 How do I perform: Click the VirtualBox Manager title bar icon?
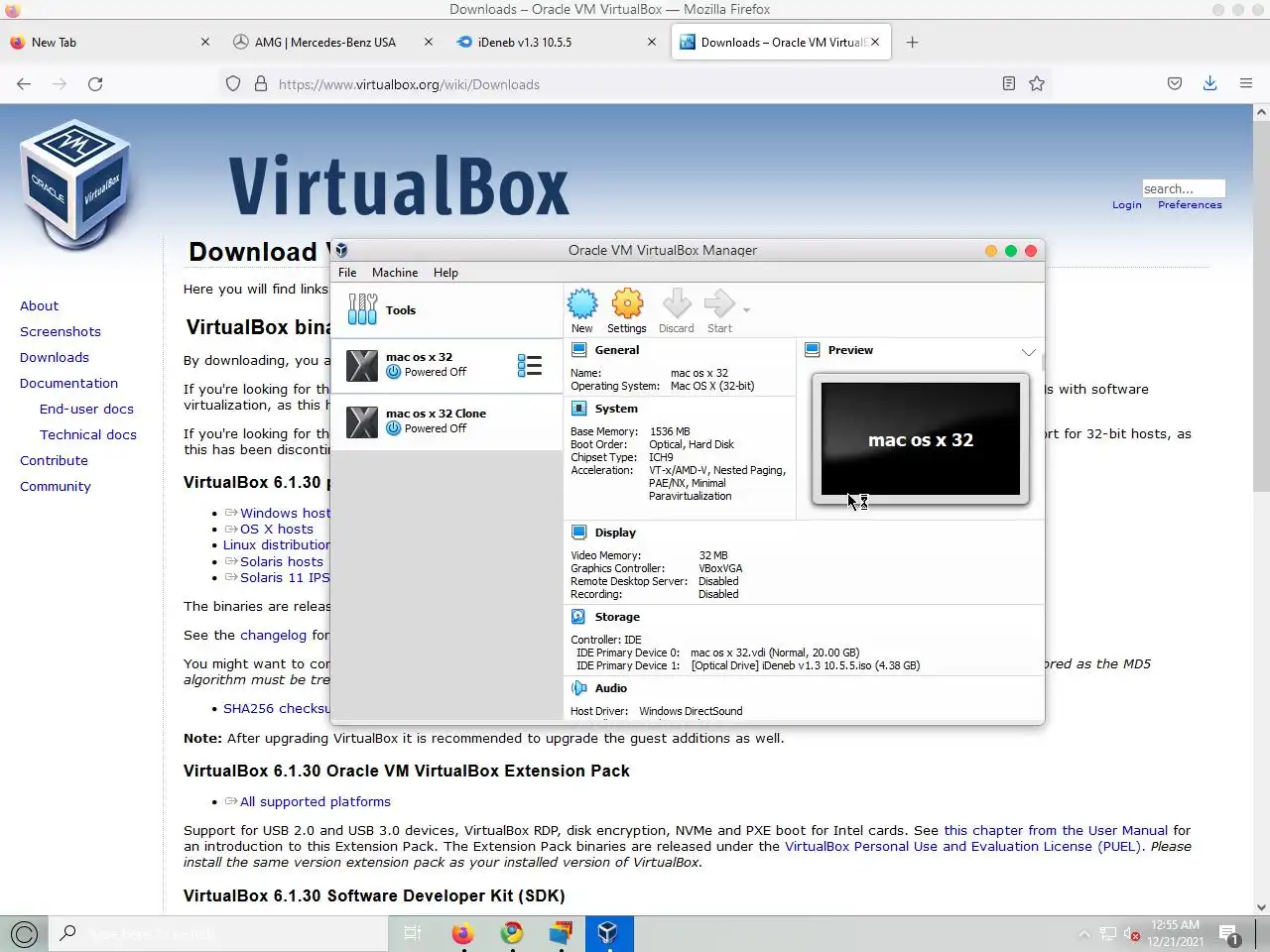pyautogui.click(x=341, y=251)
